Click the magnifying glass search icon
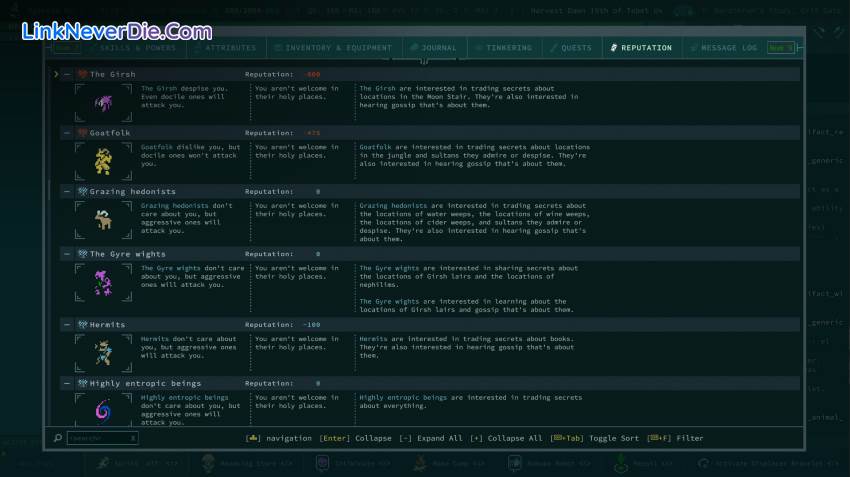This screenshot has width=850, height=477. tap(58, 438)
